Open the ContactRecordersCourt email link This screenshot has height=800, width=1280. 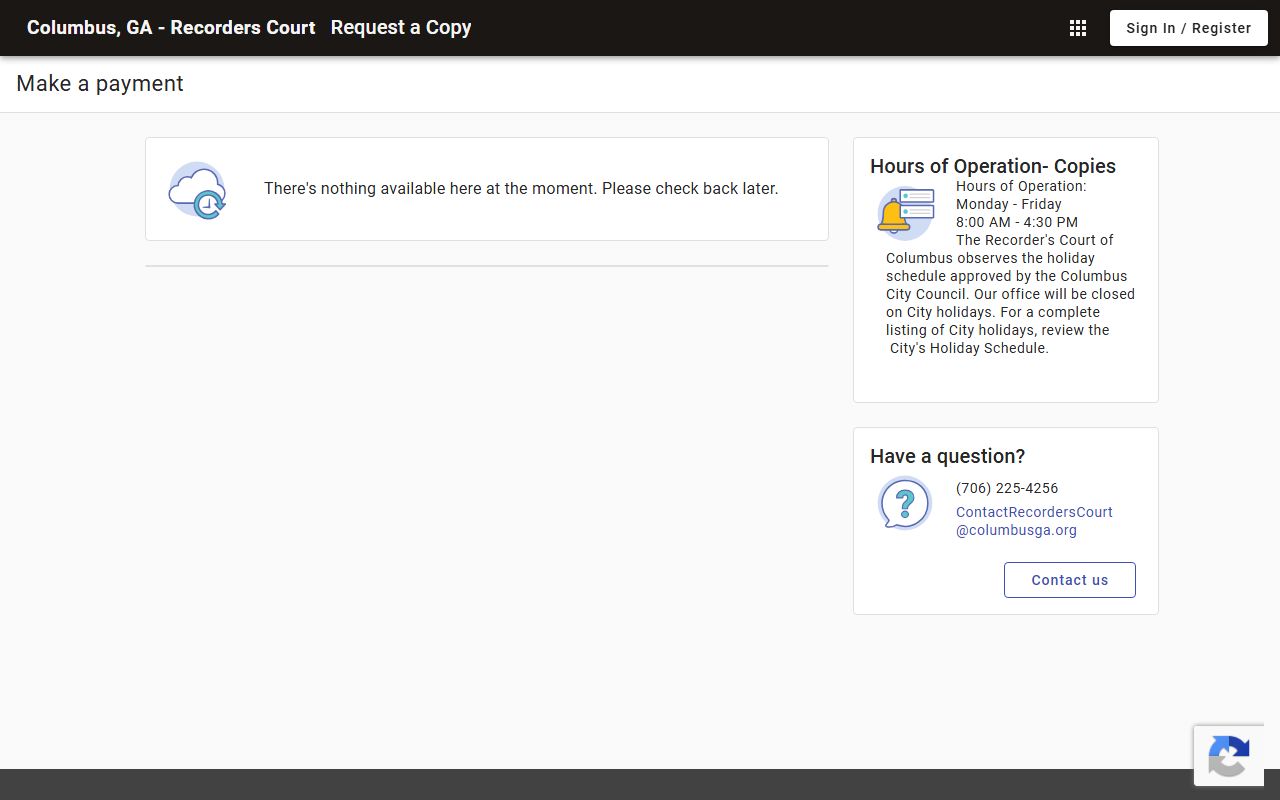[1034, 521]
